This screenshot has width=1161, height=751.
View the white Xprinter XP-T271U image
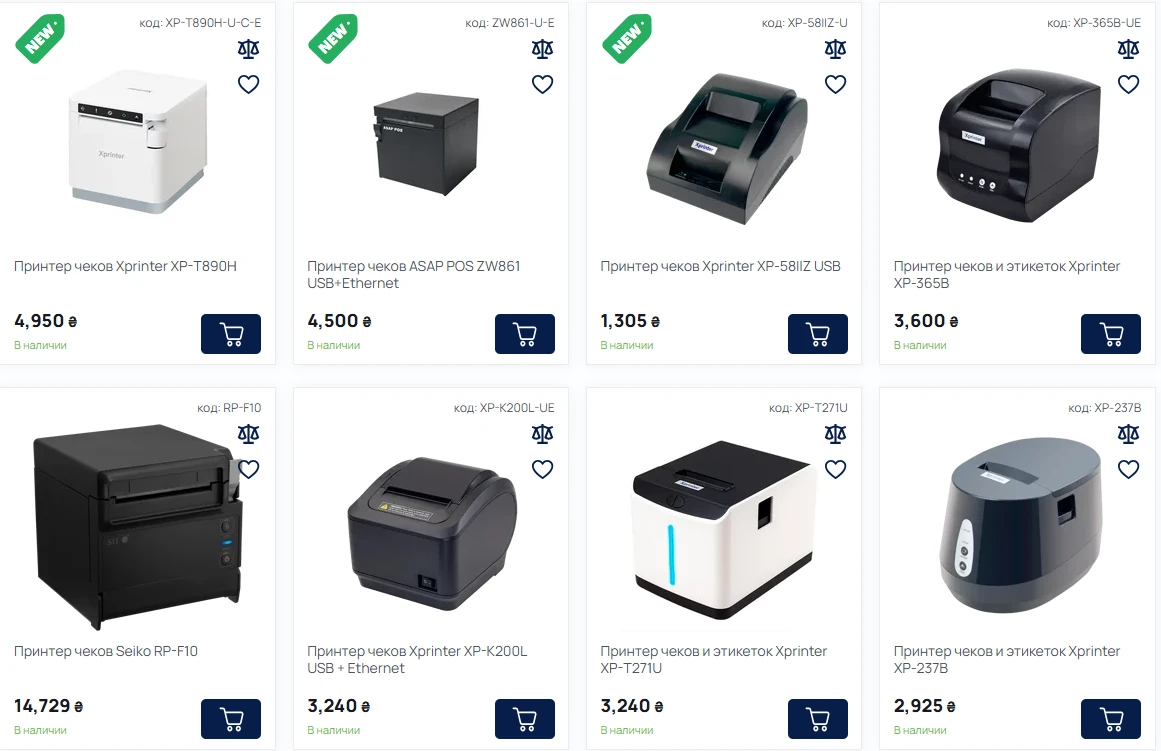click(x=723, y=530)
